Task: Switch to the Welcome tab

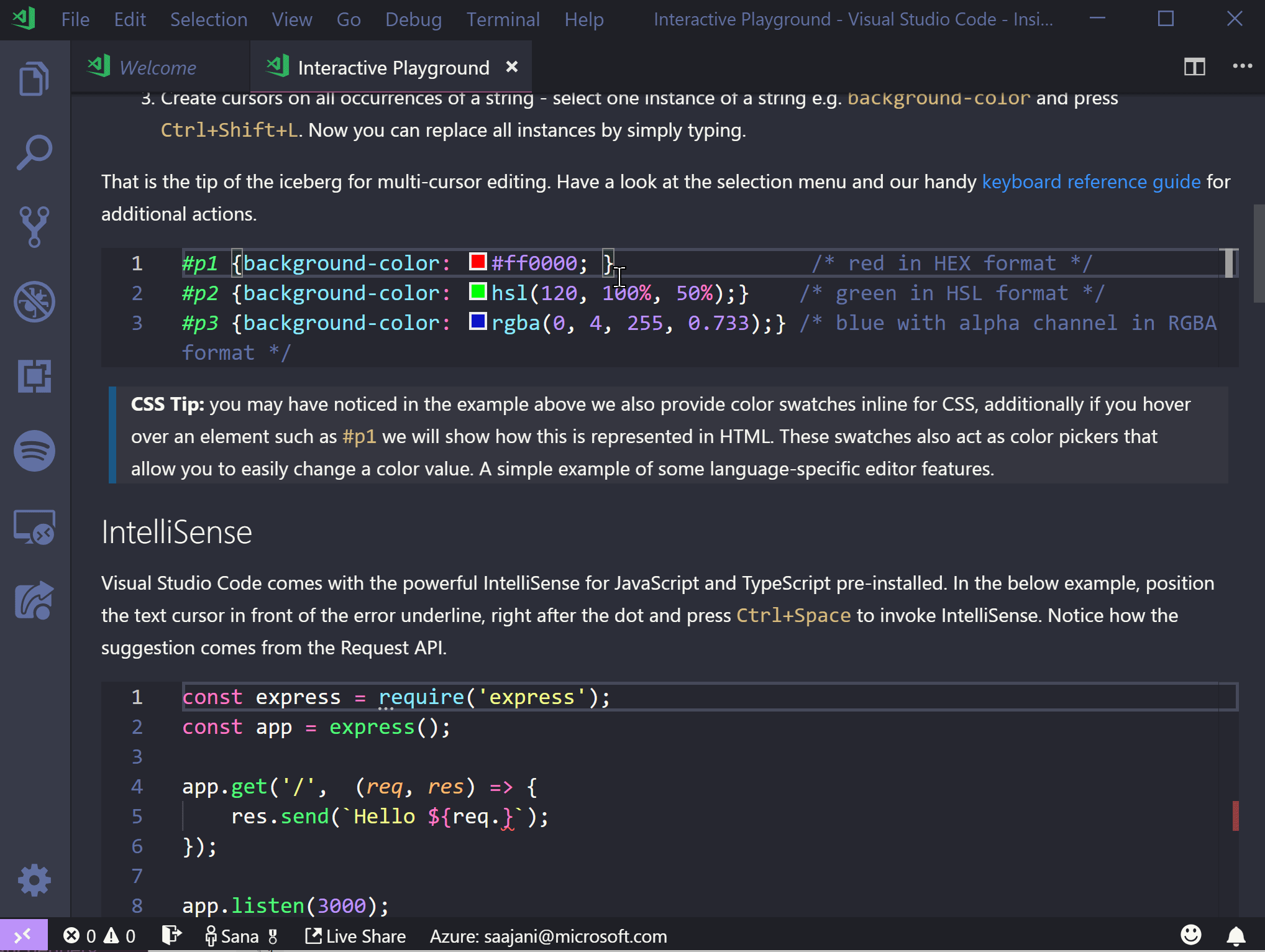Action: pyautogui.click(x=157, y=67)
